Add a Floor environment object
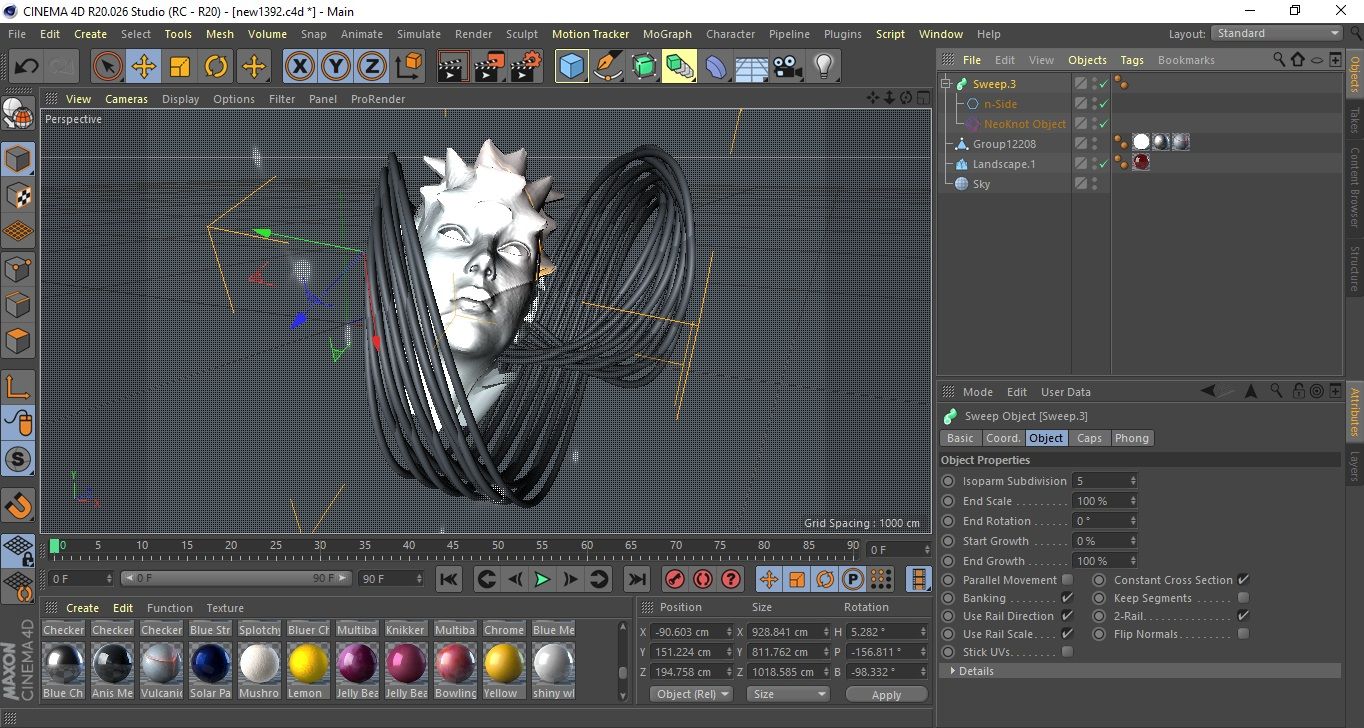 click(751, 67)
